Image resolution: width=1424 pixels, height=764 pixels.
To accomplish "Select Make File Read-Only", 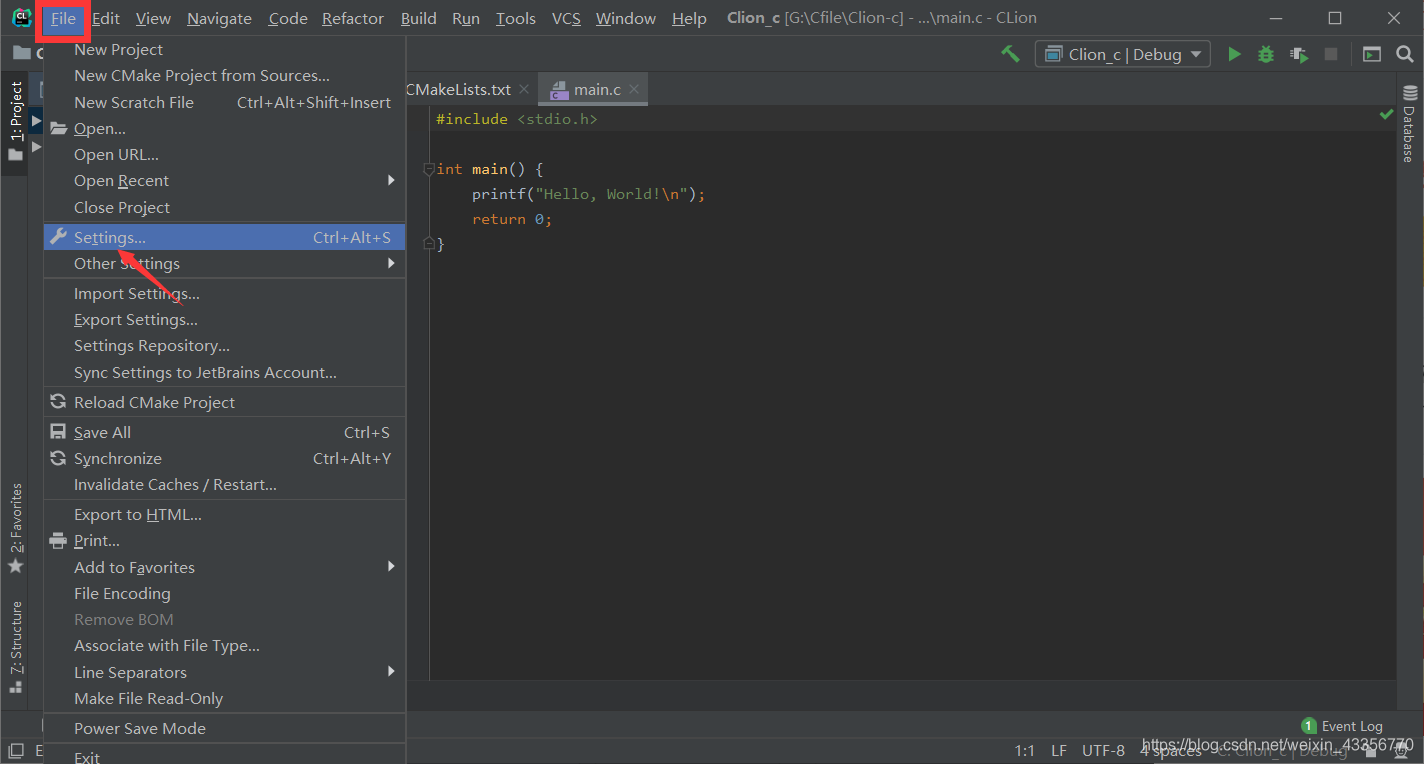I will tap(225, 698).
